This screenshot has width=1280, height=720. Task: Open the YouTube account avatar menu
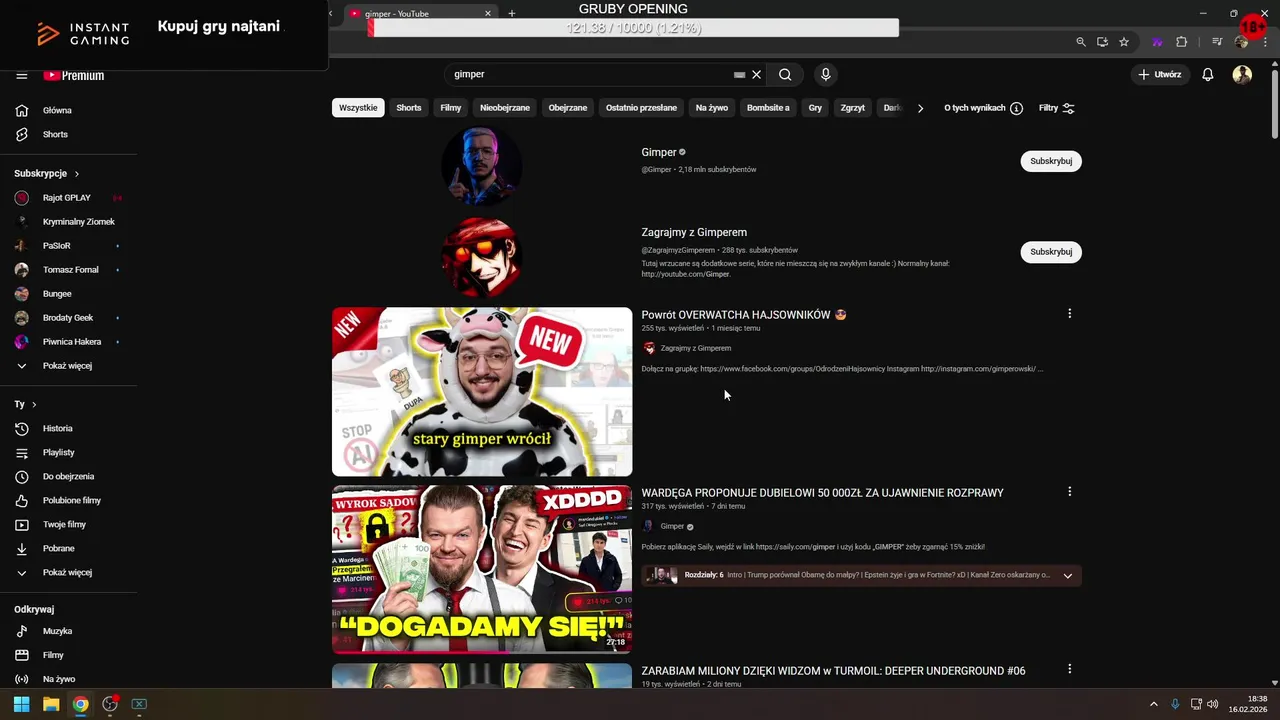pyautogui.click(x=1242, y=74)
